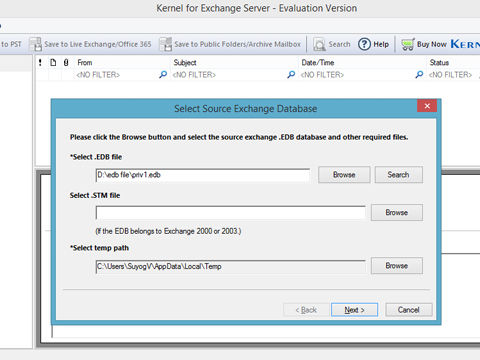Click the attachment paperclip column icon
The height and width of the screenshot is (360, 480).
pos(66,63)
